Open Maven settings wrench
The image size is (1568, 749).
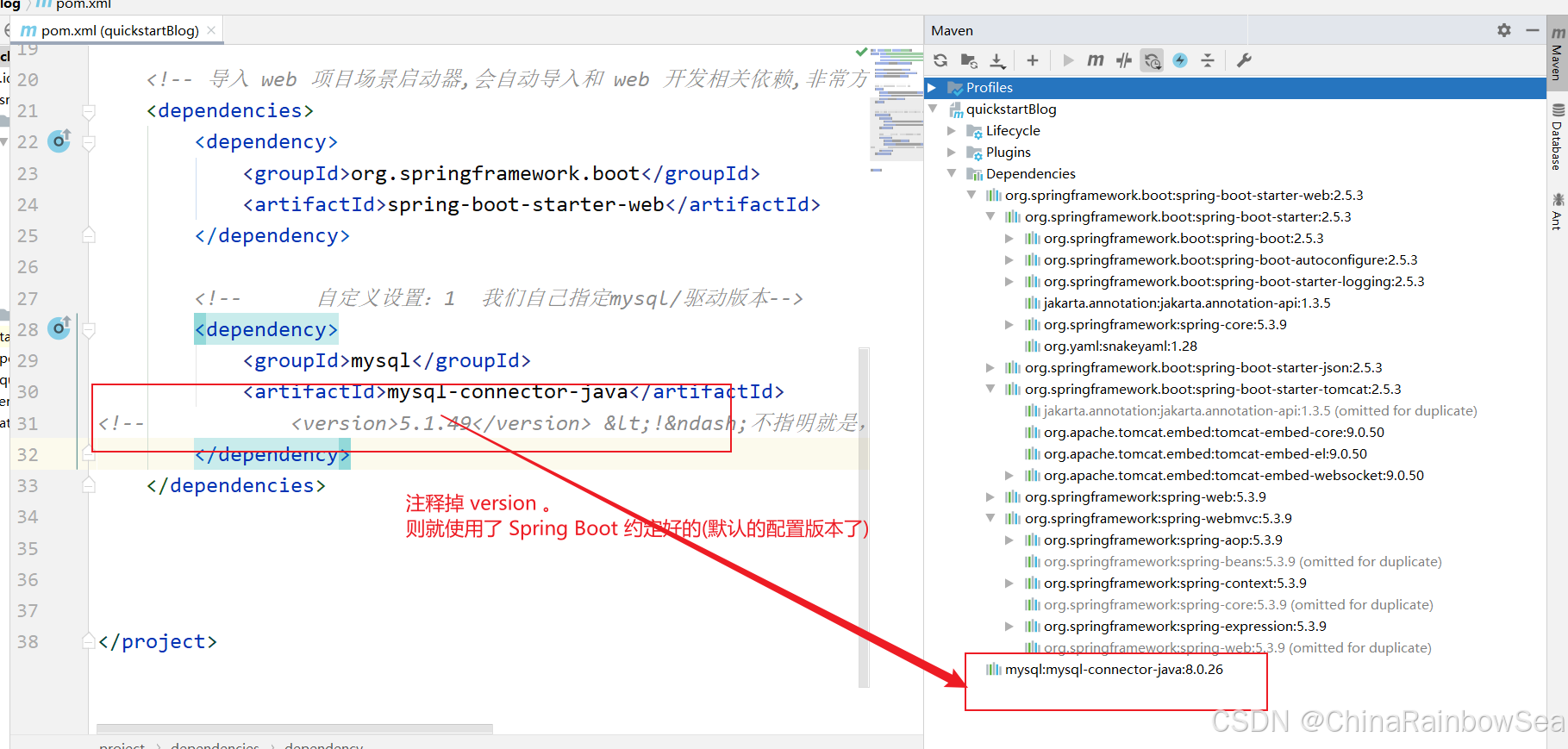coord(1244,60)
